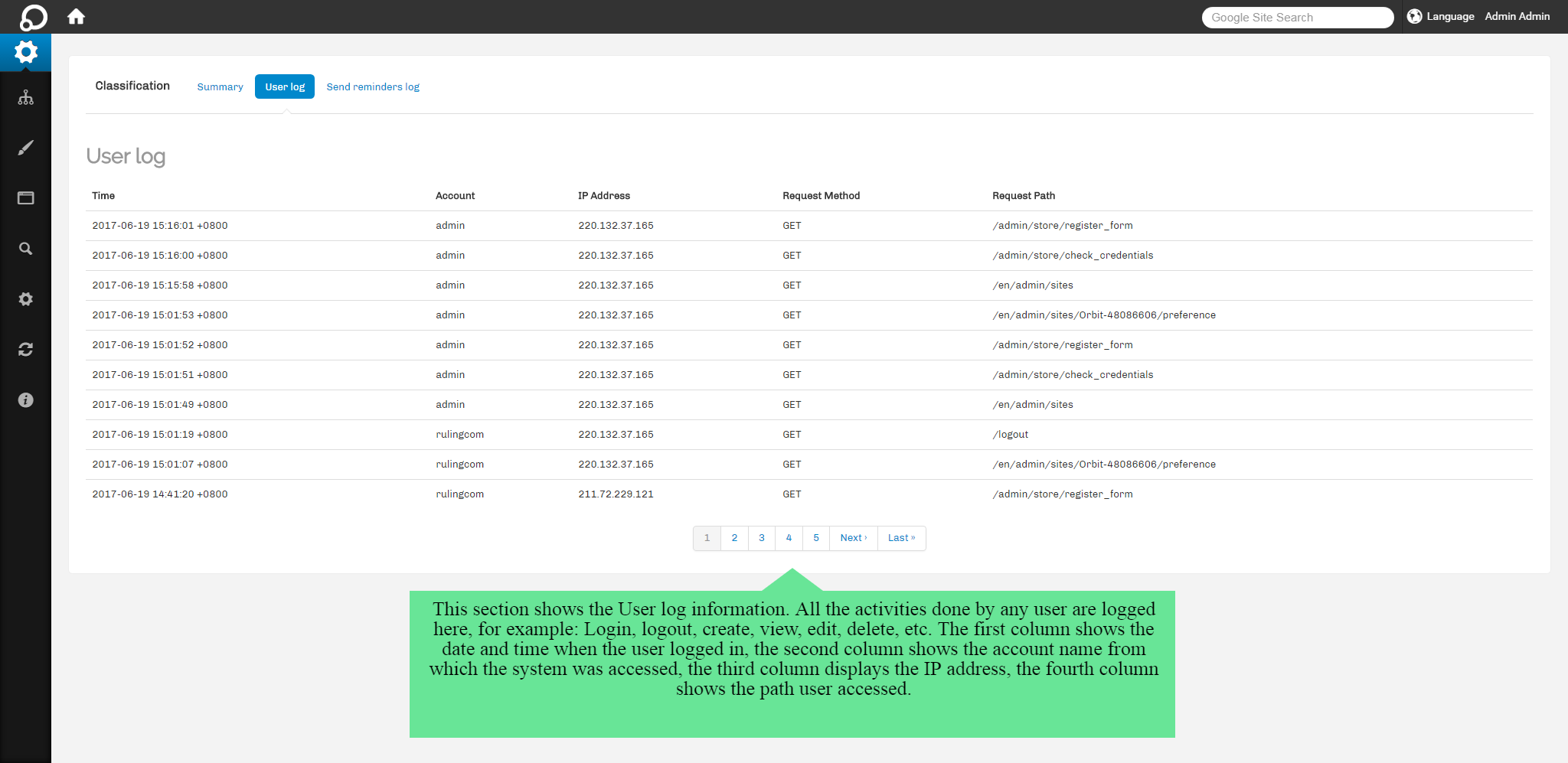Click the Orbit logo icon

33,17
